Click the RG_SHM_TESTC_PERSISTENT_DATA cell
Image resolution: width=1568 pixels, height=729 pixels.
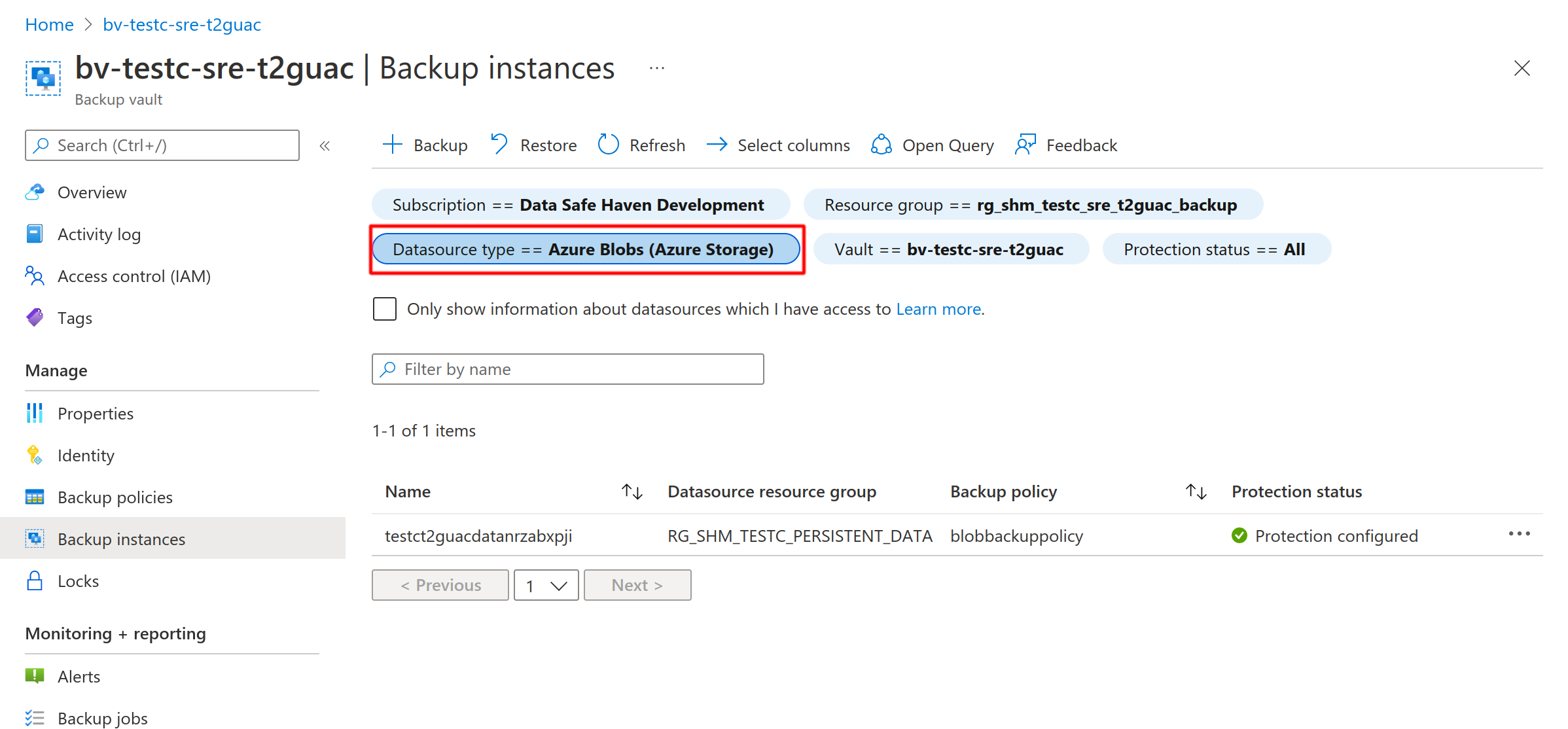[x=800, y=536]
